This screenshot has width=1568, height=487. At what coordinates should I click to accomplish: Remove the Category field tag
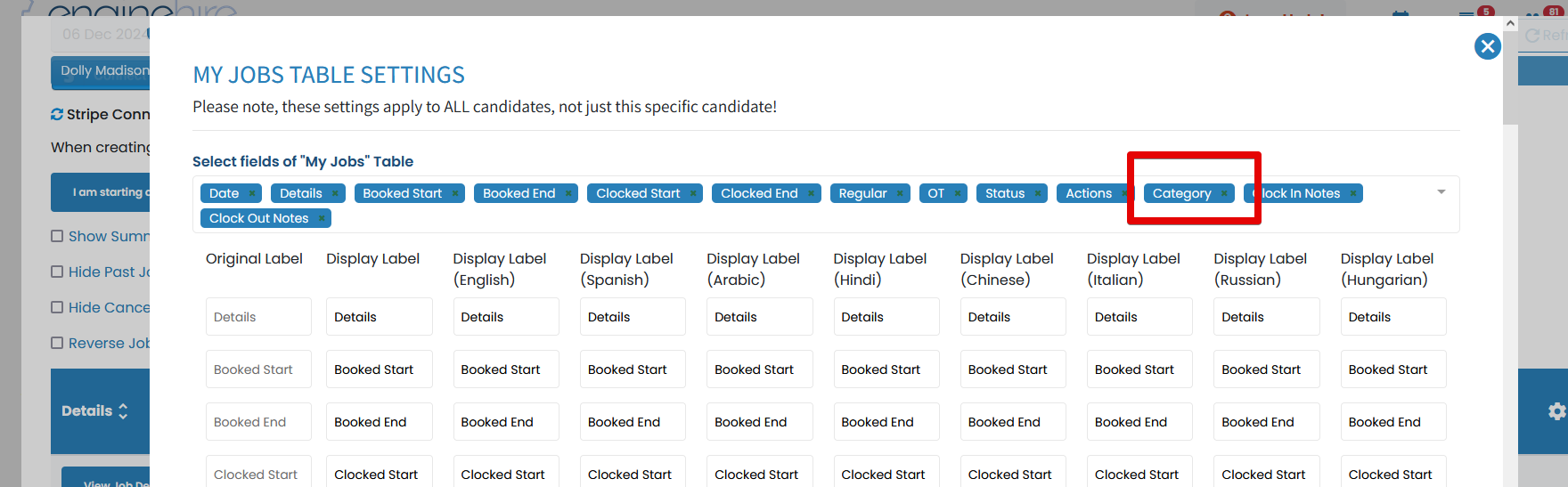coord(1224,193)
